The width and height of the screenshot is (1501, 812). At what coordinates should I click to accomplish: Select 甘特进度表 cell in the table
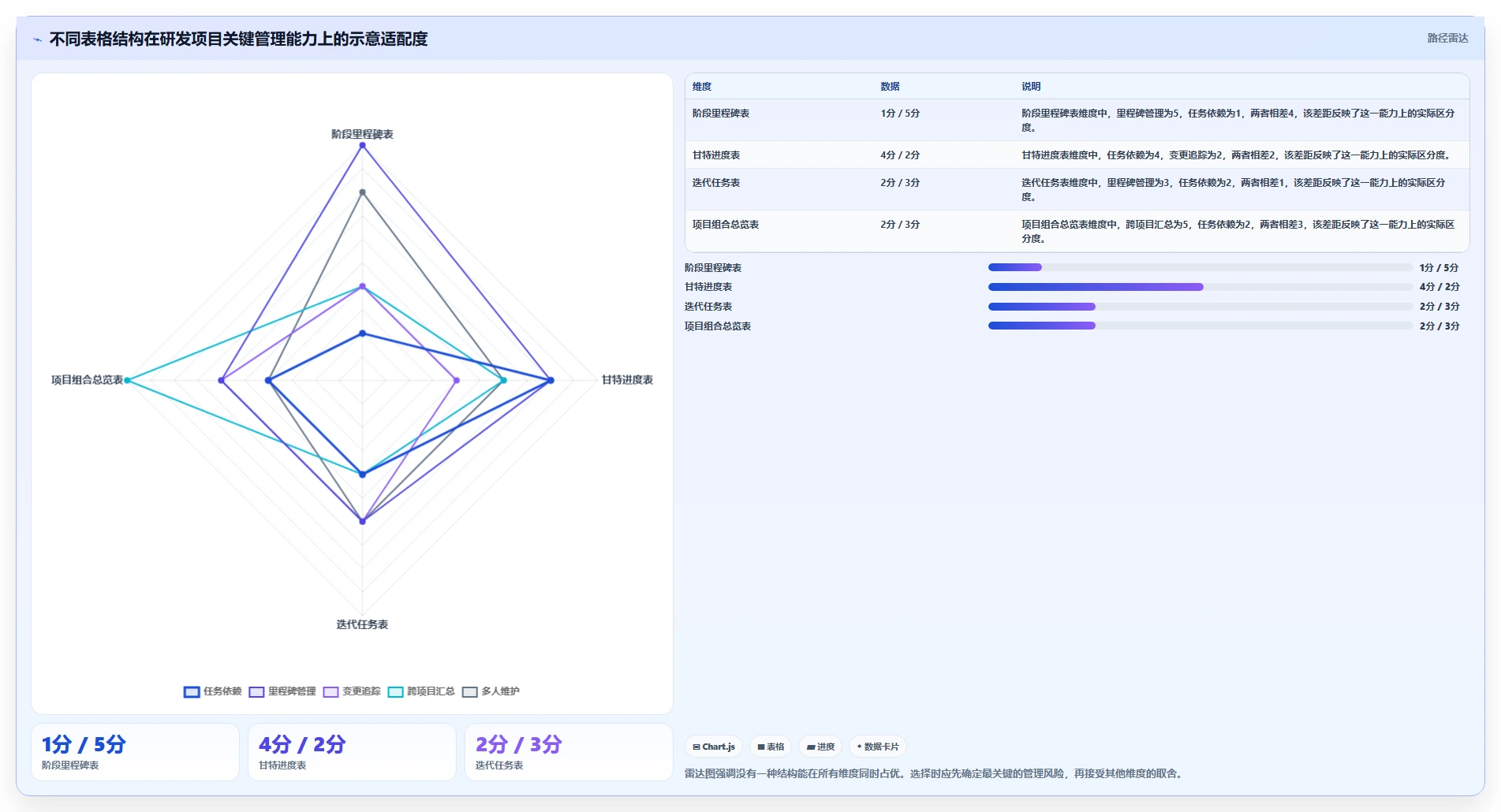coord(716,155)
